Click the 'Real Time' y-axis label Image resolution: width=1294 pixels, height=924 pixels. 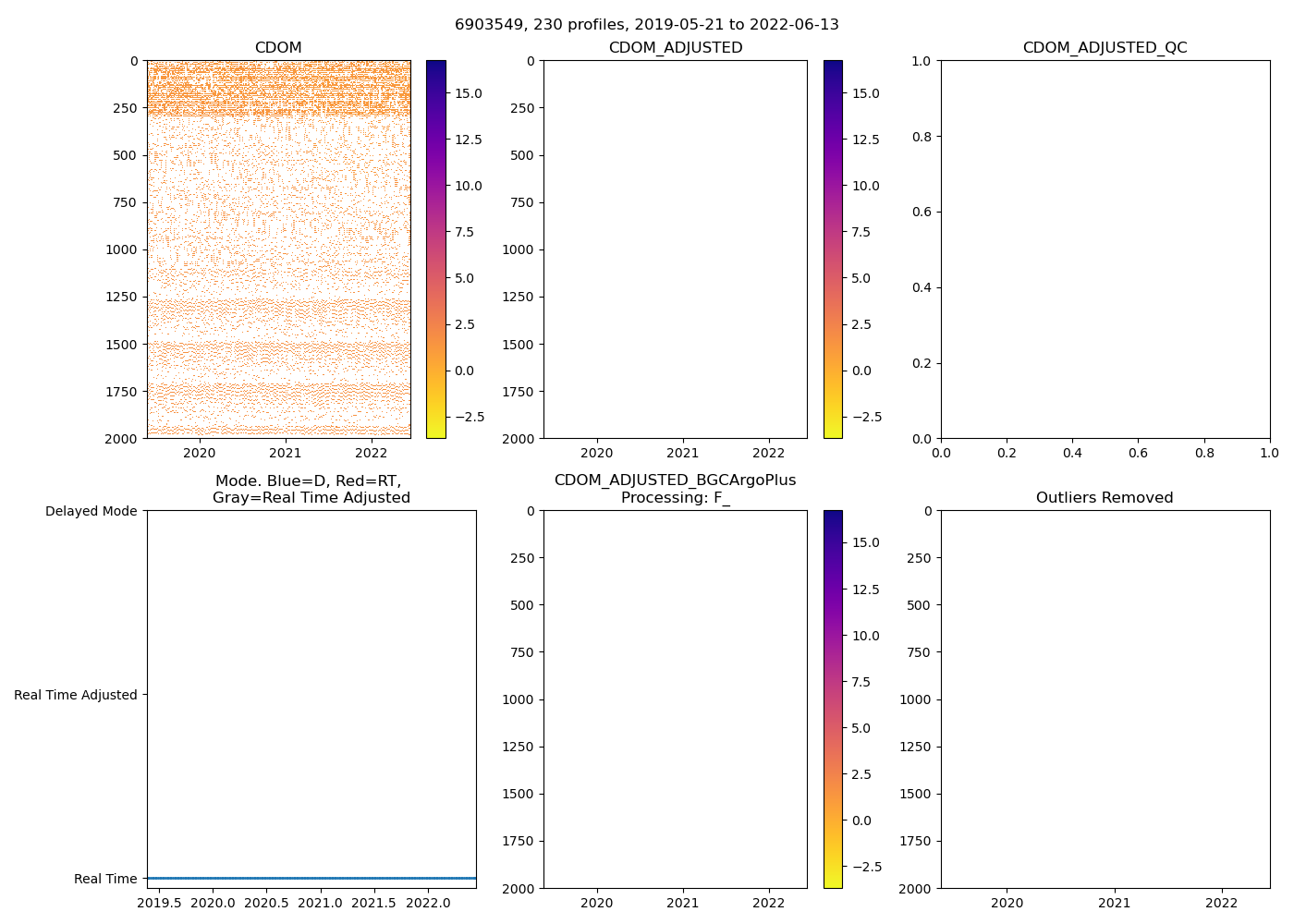[105, 879]
